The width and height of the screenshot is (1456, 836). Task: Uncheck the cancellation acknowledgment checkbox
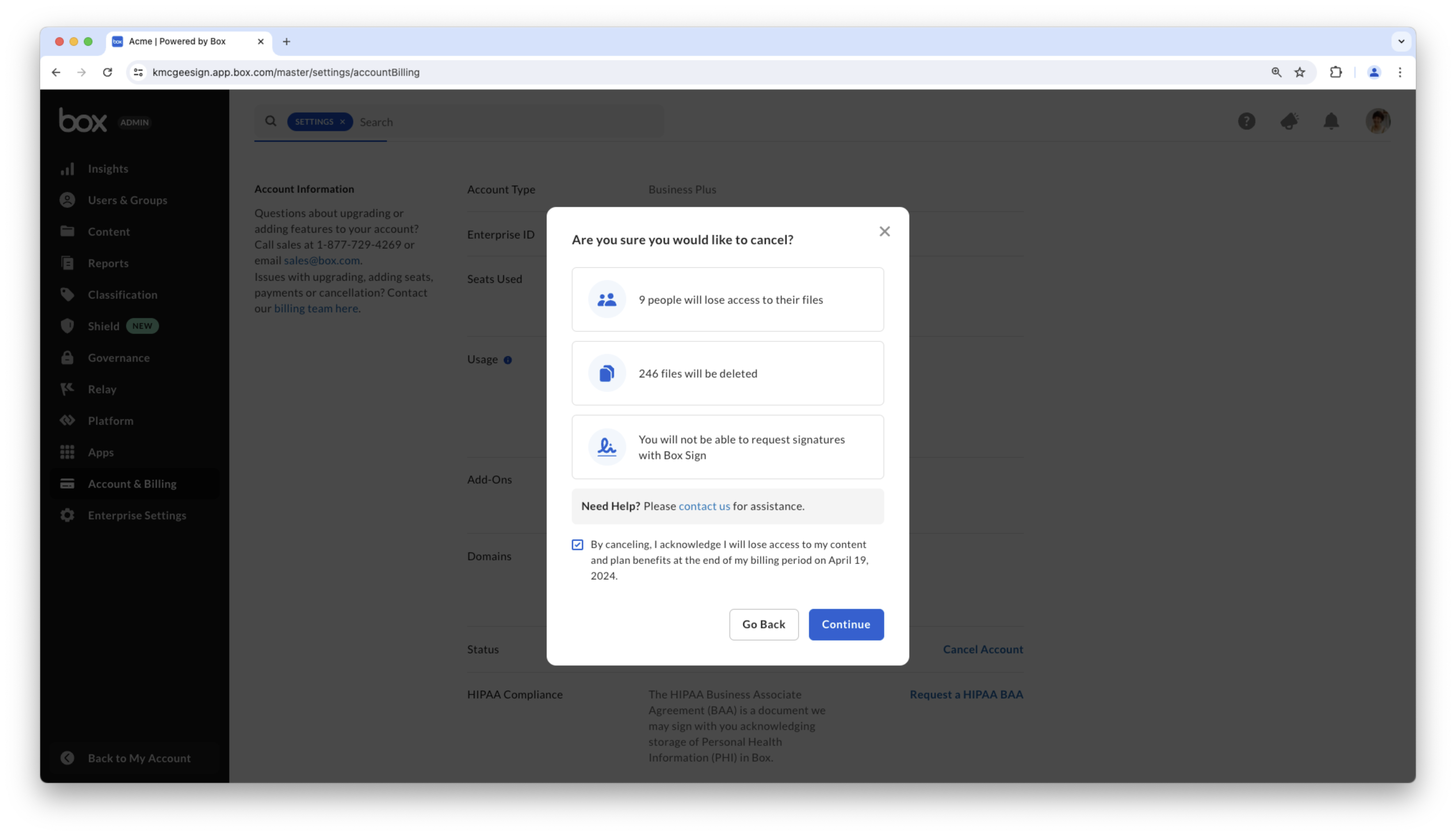[577, 544]
